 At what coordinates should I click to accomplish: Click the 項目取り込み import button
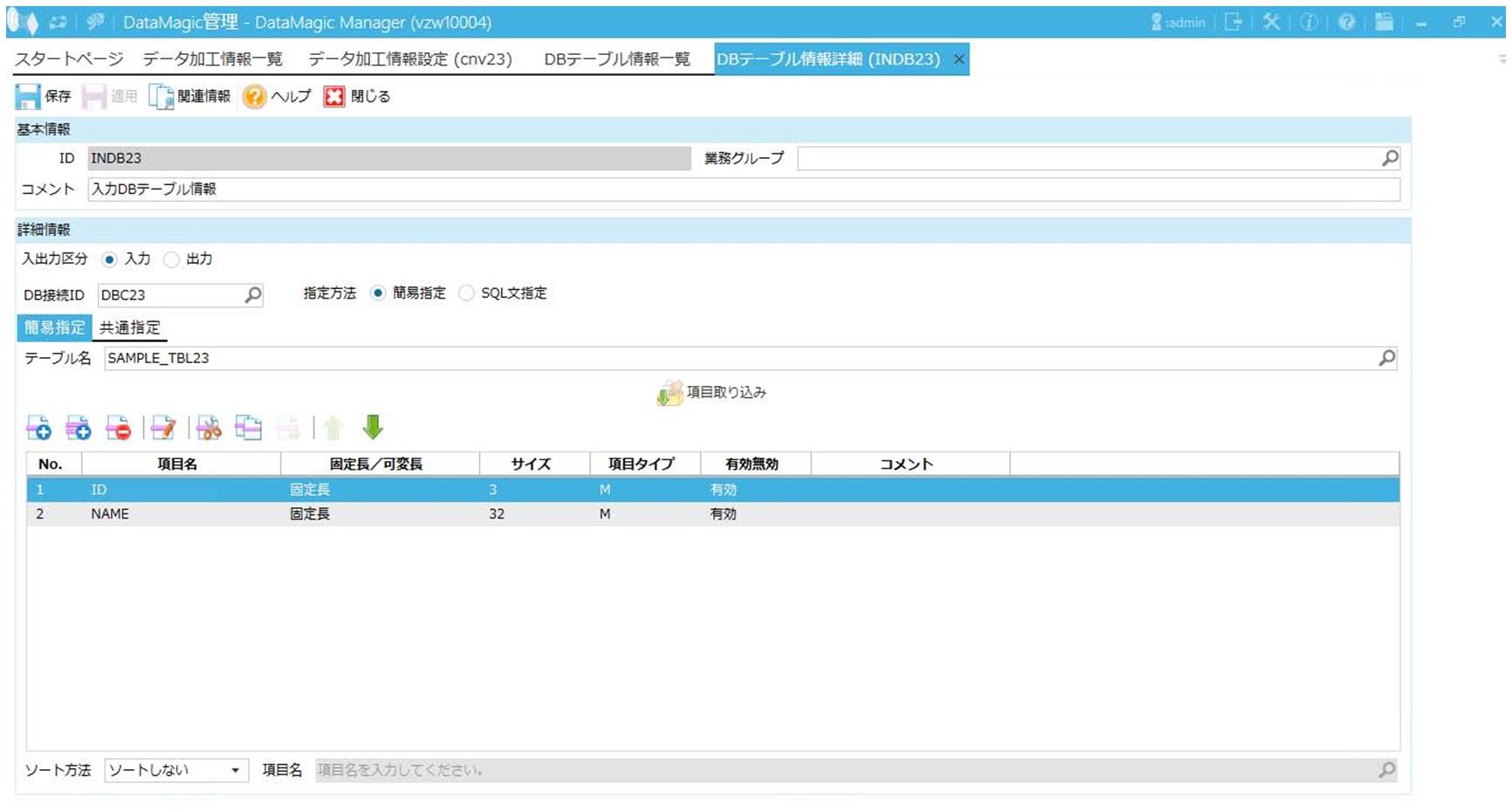(x=712, y=393)
